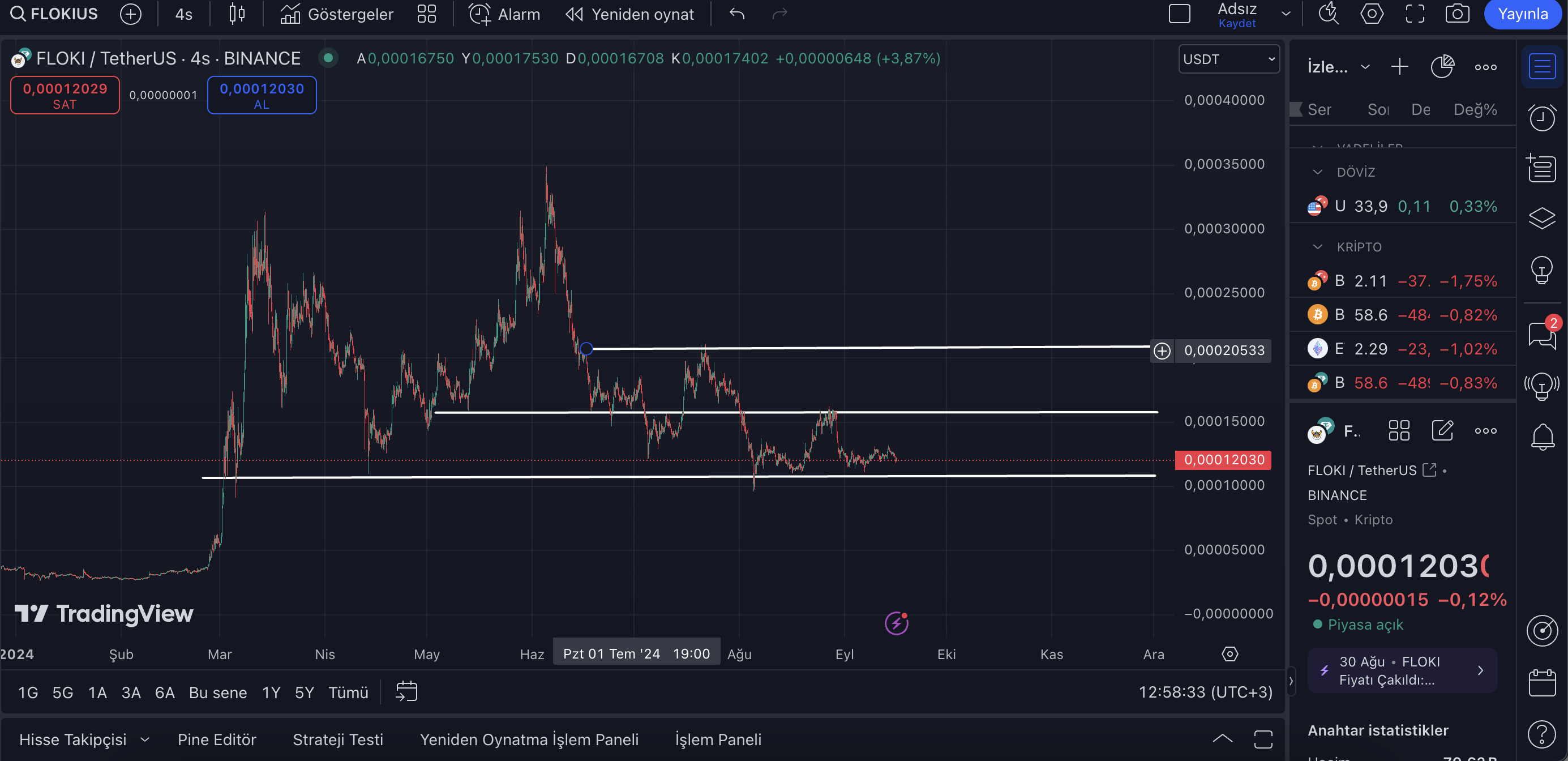This screenshot has height=761, width=1568.
Task: Open layout setup square icon
Action: tap(1179, 14)
